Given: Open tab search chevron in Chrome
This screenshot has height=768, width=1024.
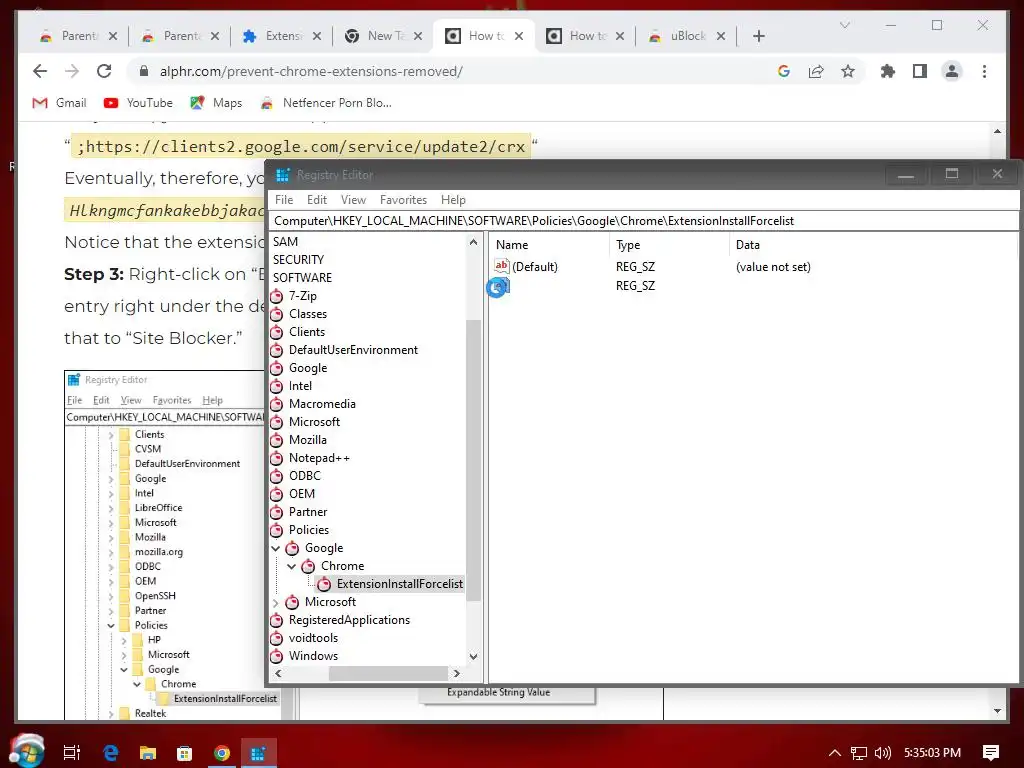Looking at the screenshot, I should pyautogui.click(x=844, y=25).
